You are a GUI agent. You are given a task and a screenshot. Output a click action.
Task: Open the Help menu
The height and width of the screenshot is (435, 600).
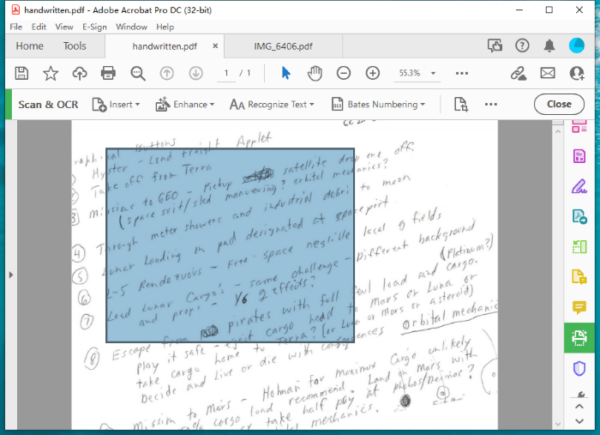(x=165, y=27)
